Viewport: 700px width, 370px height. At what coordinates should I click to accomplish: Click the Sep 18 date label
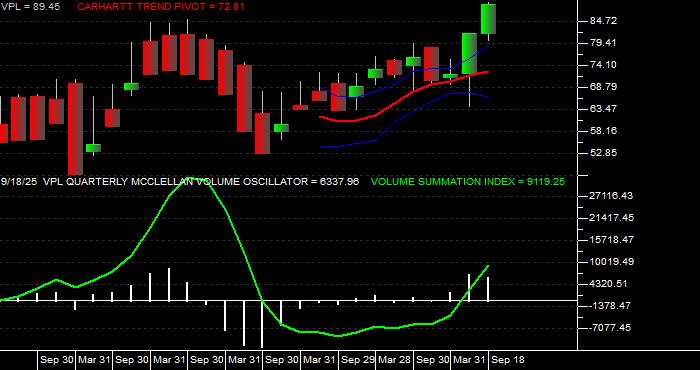(x=508, y=360)
